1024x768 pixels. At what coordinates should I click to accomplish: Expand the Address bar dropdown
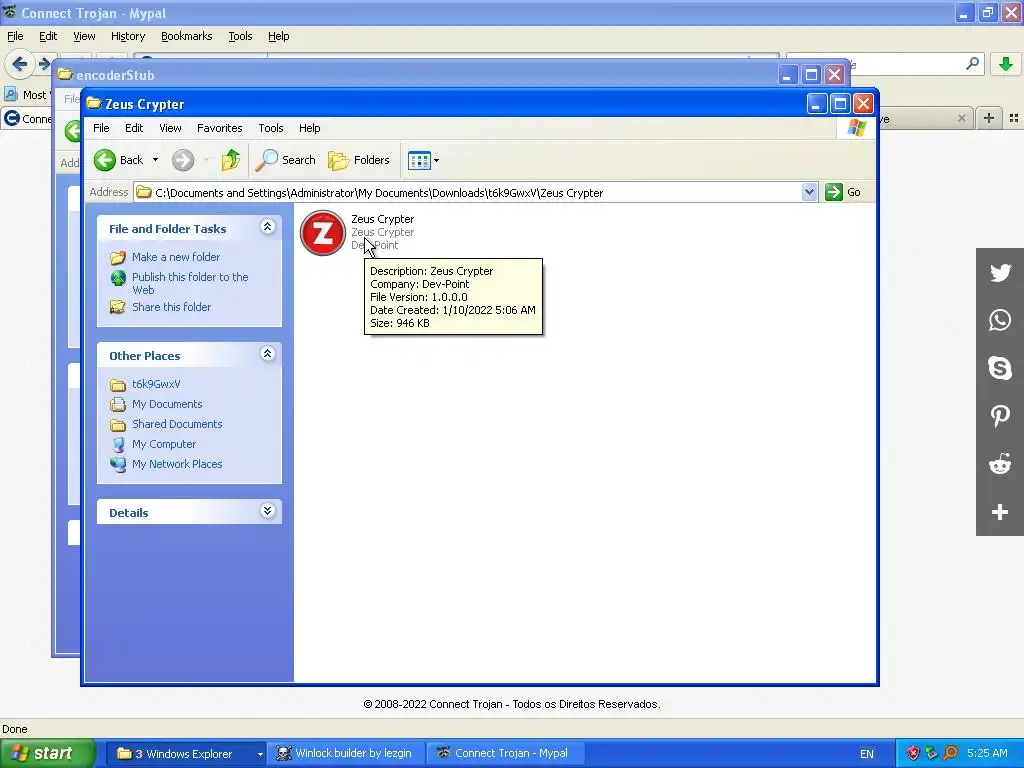809,192
